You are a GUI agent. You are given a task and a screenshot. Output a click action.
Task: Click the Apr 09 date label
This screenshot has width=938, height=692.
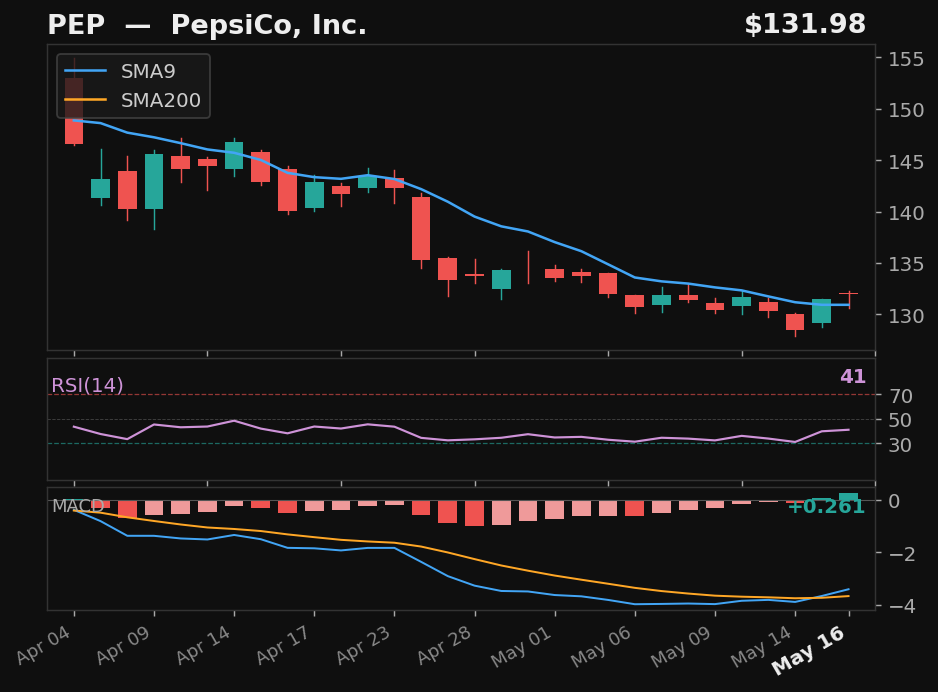(124, 645)
